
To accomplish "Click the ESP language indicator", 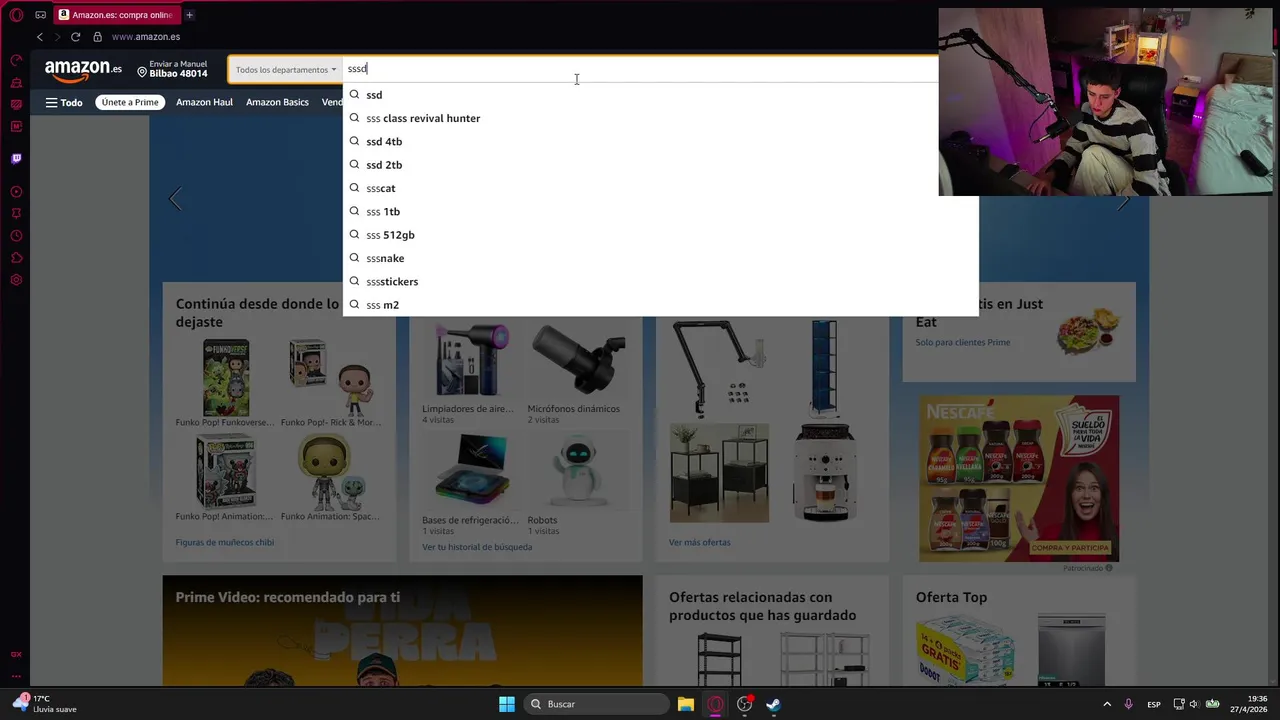I will pyautogui.click(x=1154, y=704).
